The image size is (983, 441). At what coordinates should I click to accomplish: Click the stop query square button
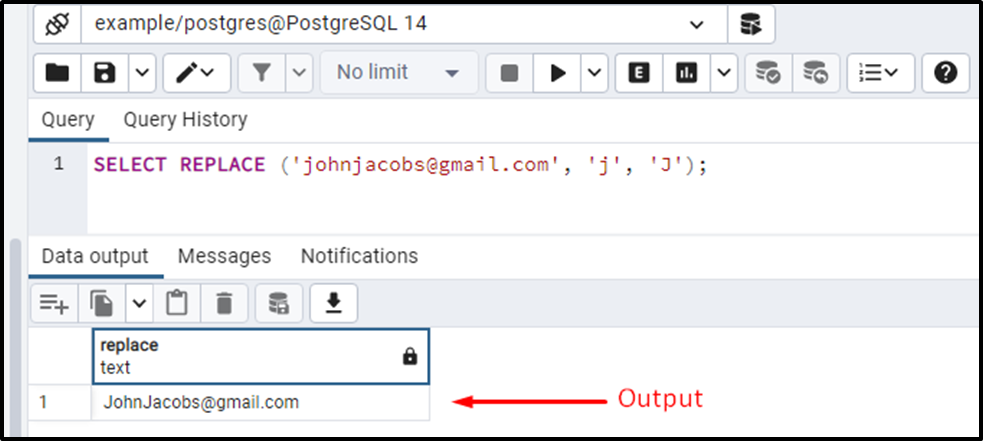pos(510,73)
